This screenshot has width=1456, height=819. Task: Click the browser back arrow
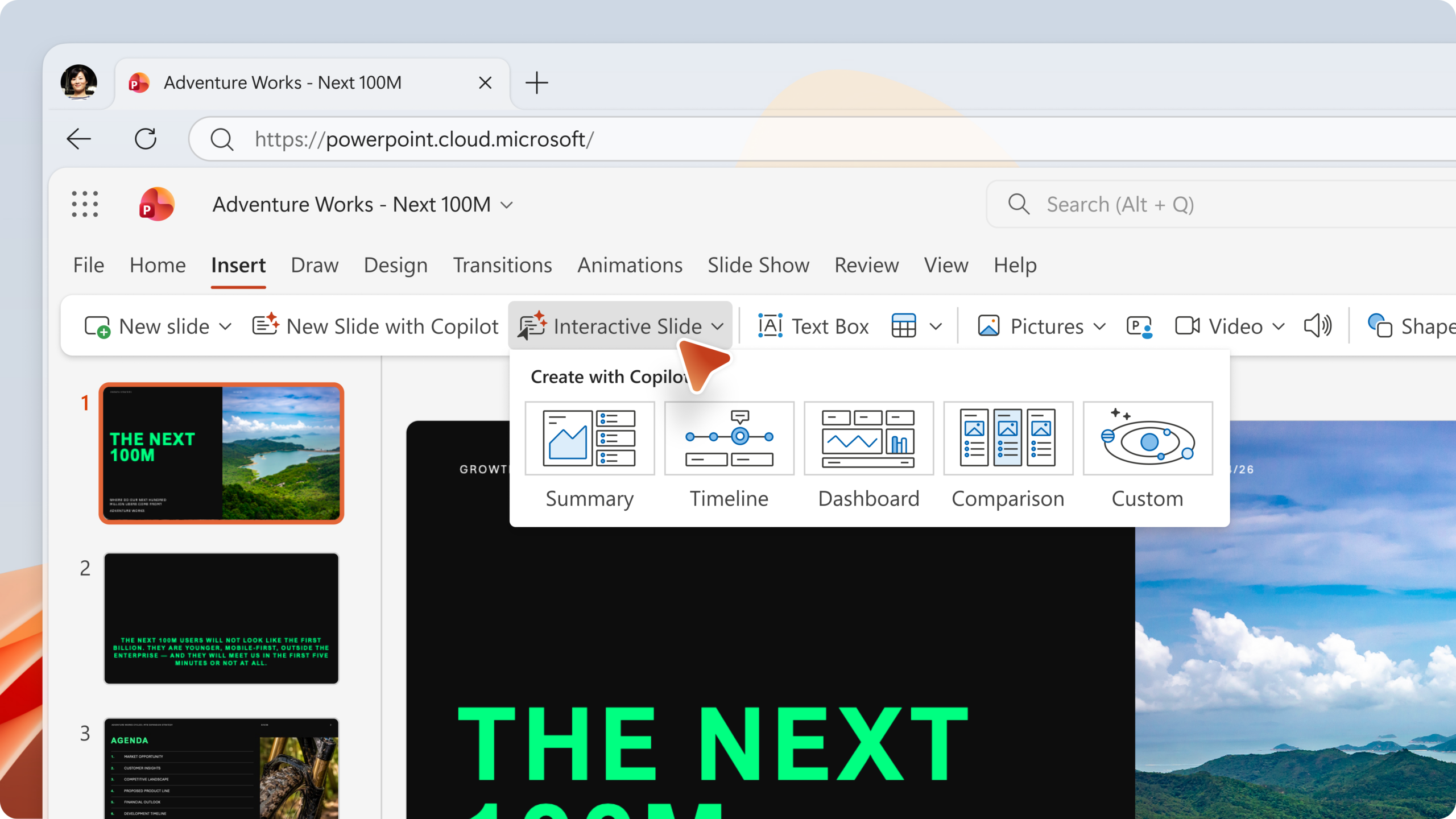tap(78, 139)
